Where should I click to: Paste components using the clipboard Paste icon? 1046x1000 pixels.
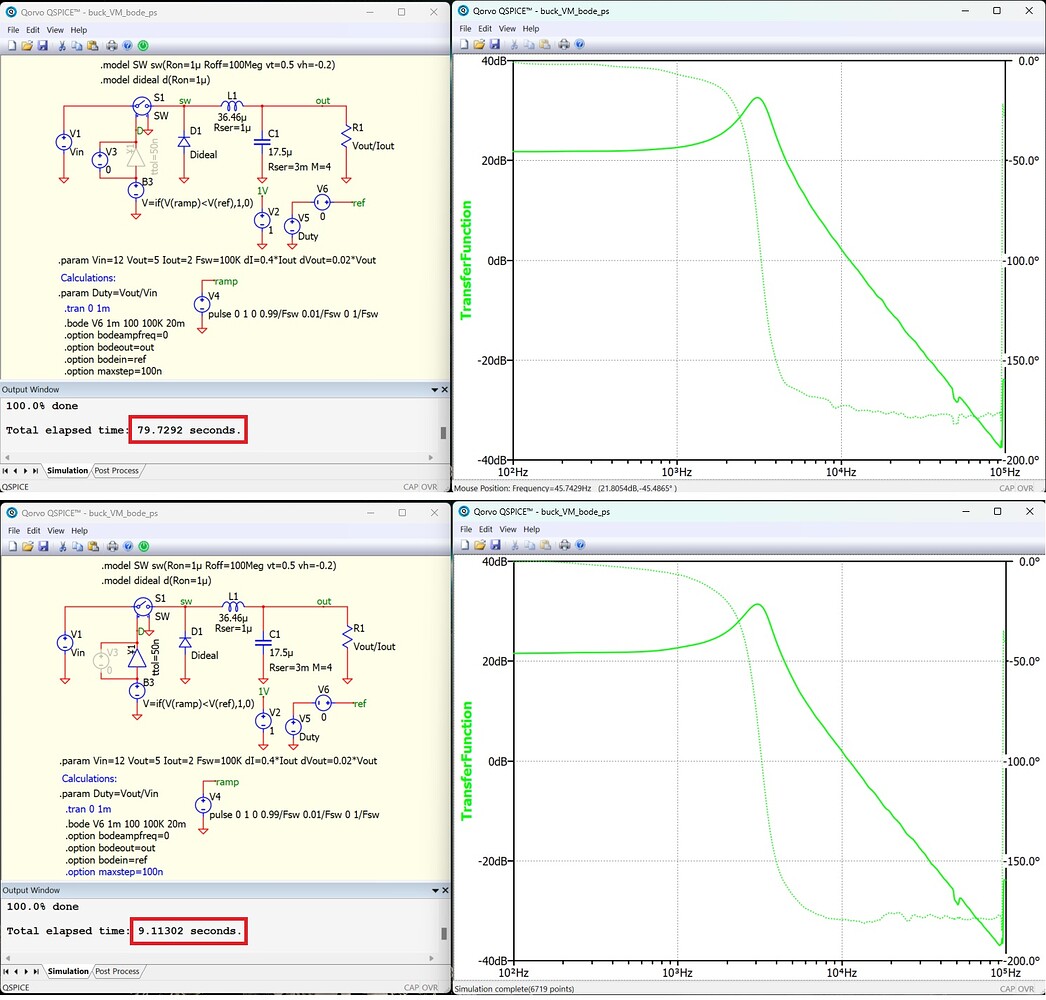coord(91,45)
